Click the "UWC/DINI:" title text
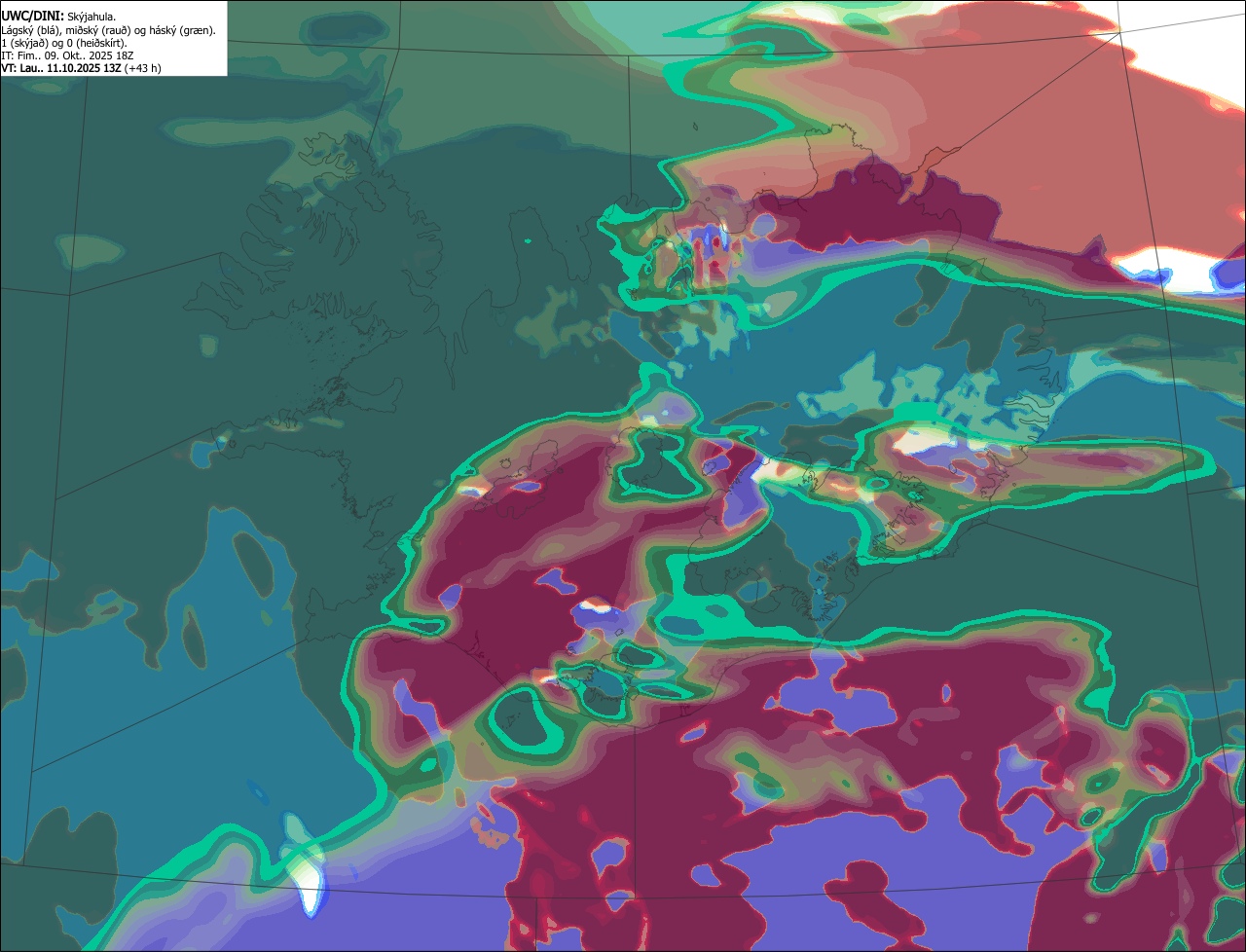Image resolution: width=1246 pixels, height=952 pixels. pyautogui.click(x=32, y=17)
